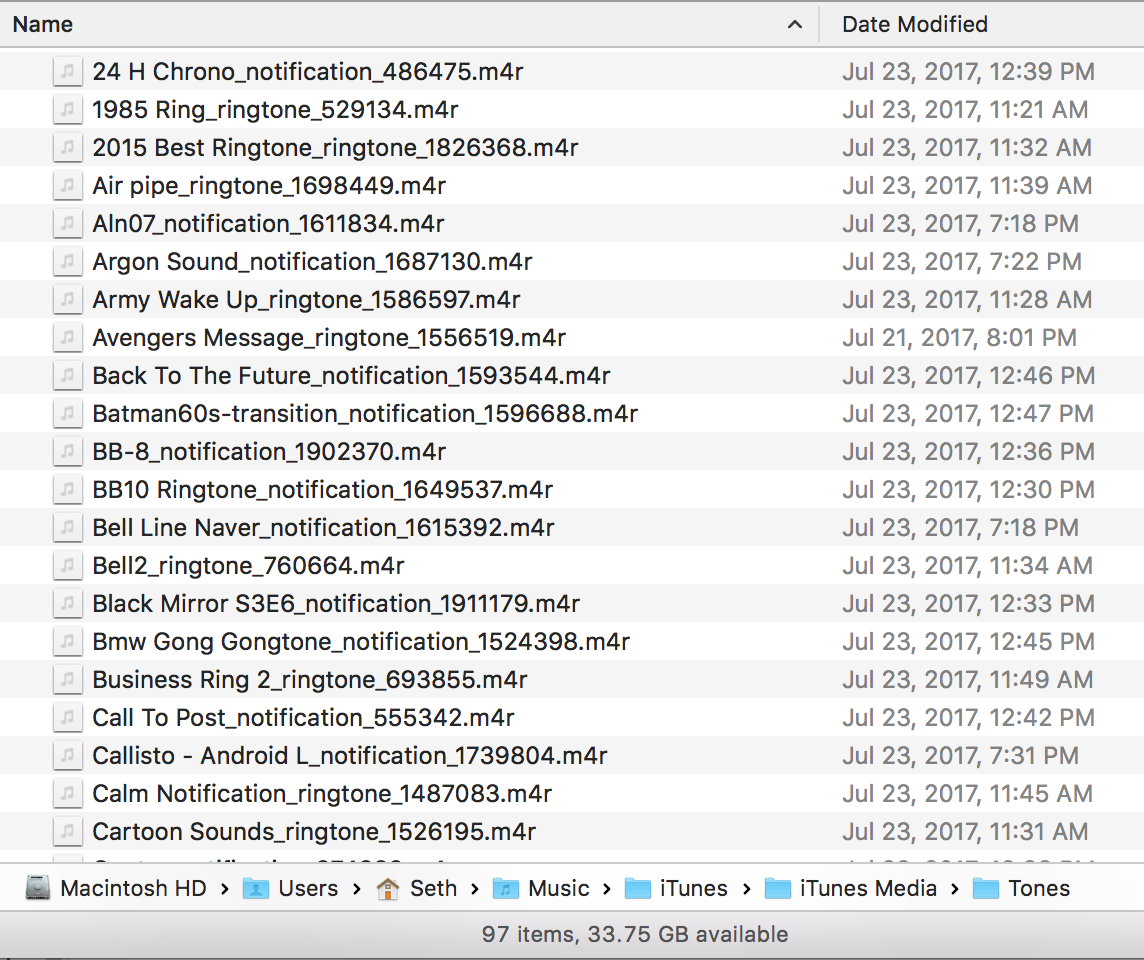Select 1985 Ring_ringtone_529134.m4r file name
Screen dimensions: 1144x960
pyautogui.click(x=275, y=109)
